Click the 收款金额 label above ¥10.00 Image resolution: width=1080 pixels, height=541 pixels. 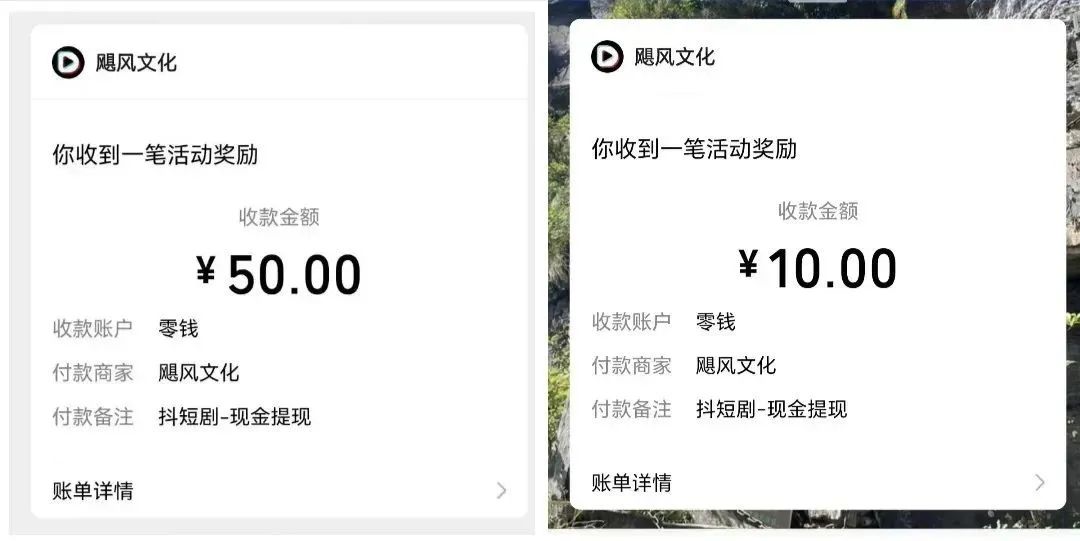818,210
